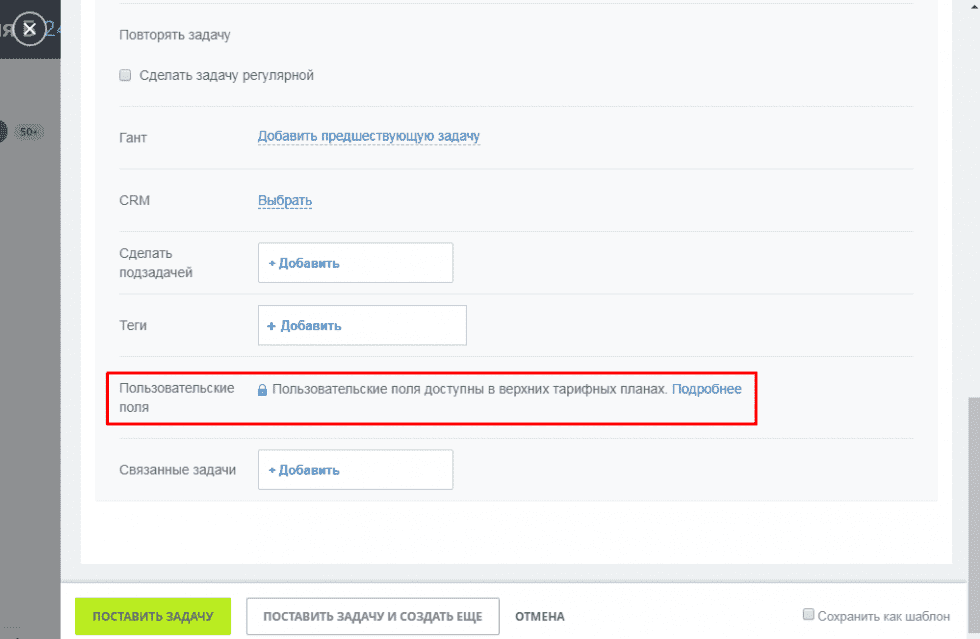
Task: Open the 'Подробнее' link about tariff plans
Action: point(706,389)
